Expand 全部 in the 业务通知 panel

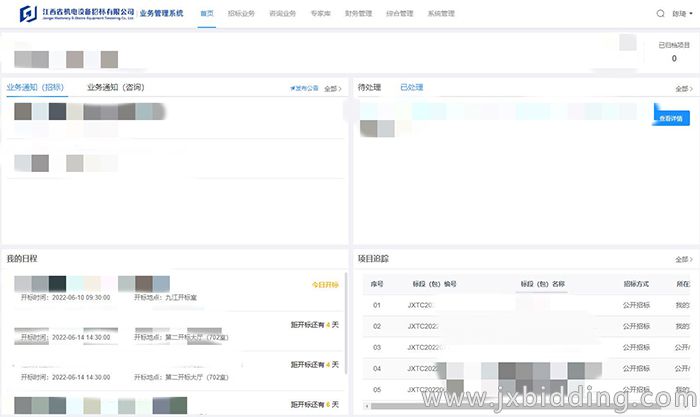pos(333,89)
